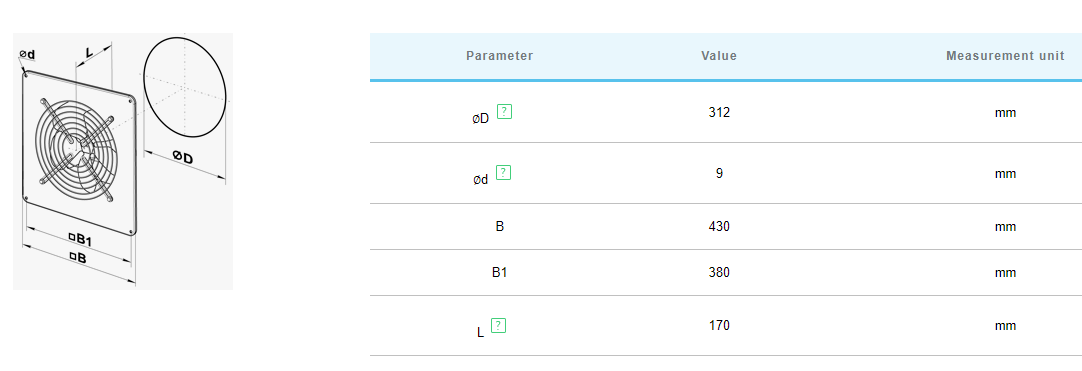The width and height of the screenshot is (1082, 371).
Task: Click the help icon next to L
Action: 498,325
